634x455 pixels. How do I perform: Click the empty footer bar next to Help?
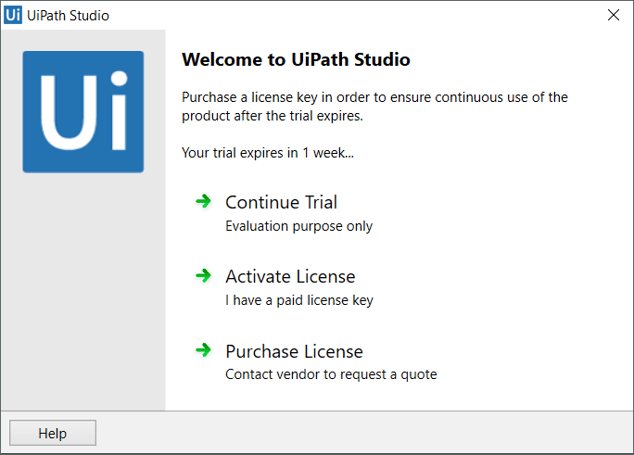(x=364, y=433)
